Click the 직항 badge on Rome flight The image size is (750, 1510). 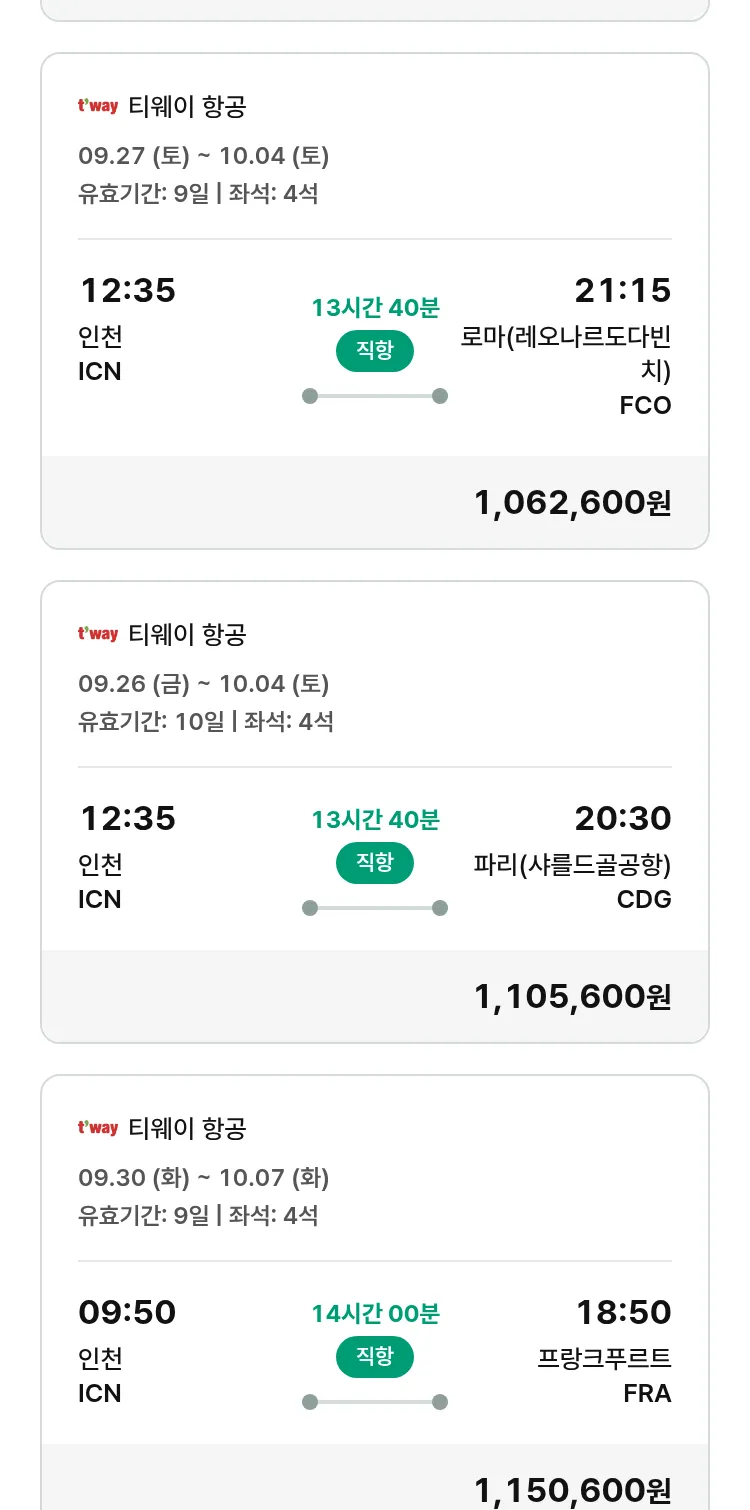pos(375,350)
